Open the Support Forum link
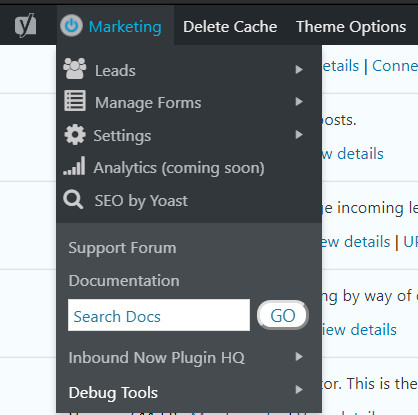 [122, 248]
